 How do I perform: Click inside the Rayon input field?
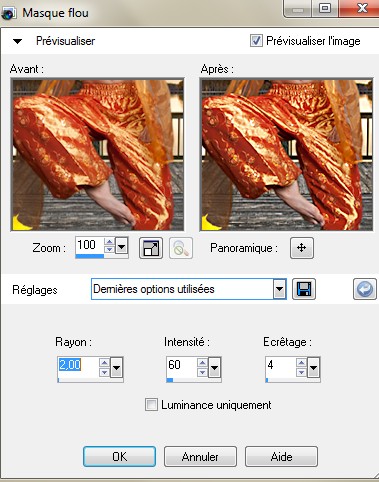coord(78,367)
